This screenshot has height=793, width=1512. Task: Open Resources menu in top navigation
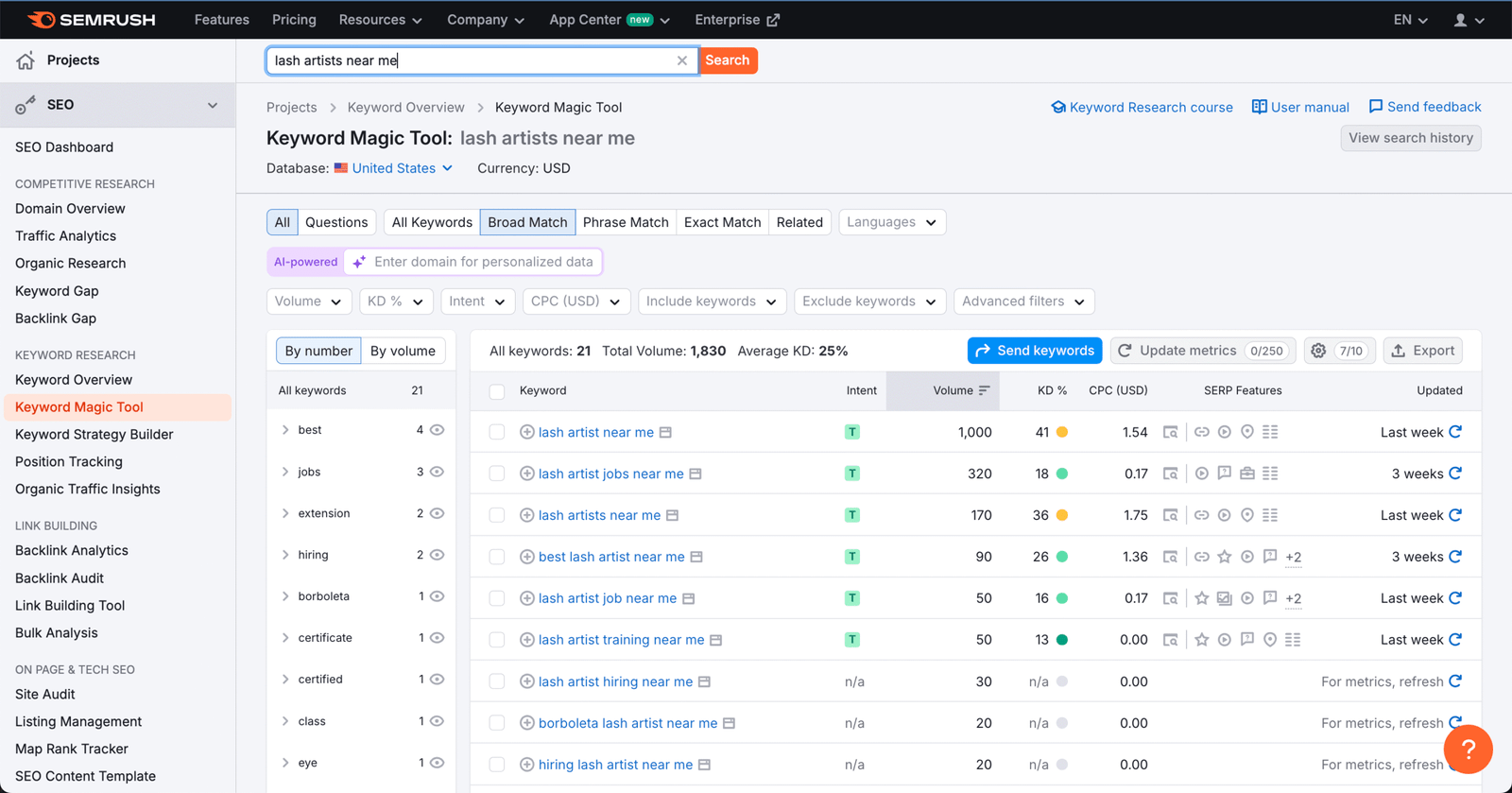tap(380, 20)
